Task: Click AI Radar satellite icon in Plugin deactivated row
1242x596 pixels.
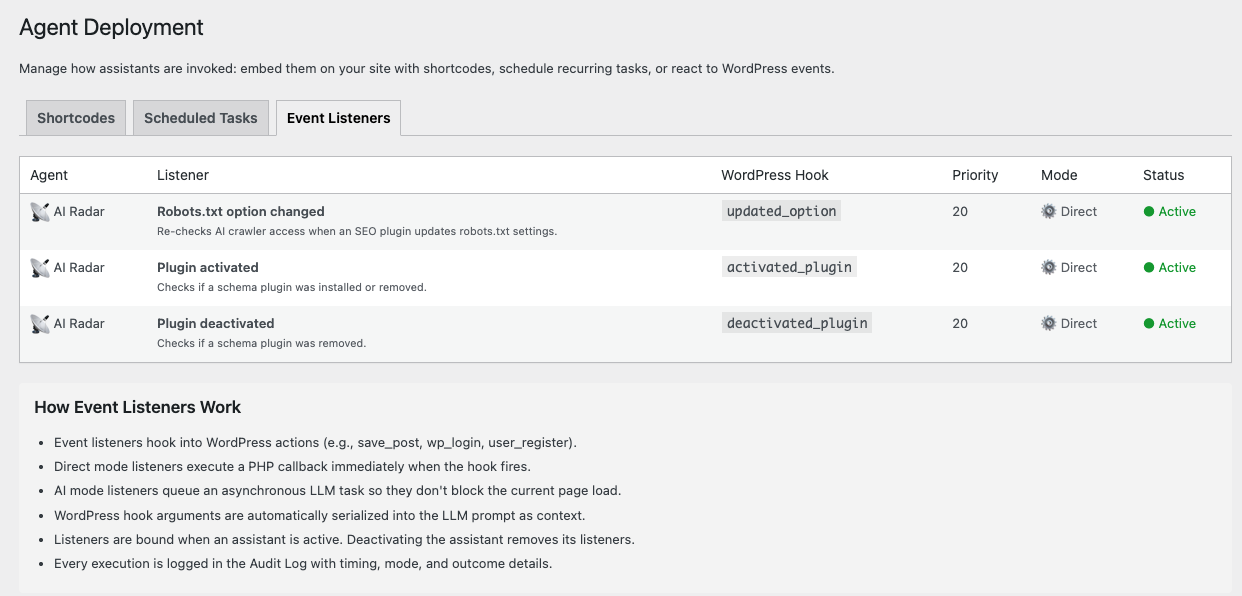Action: [40, 324]
